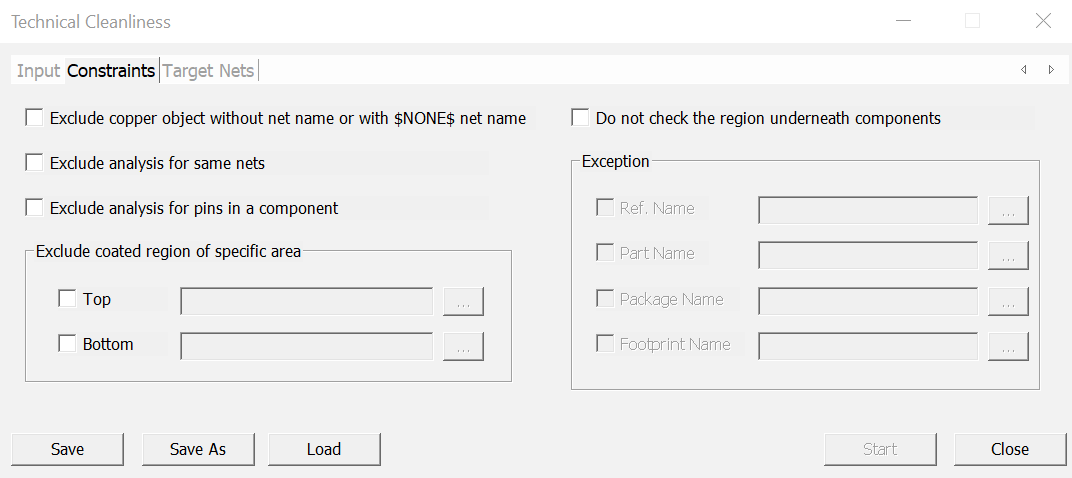The width and height of the screenshot is (1072, 478).
Task: Check the Top coated region checkbox
Action: [67, 299]
